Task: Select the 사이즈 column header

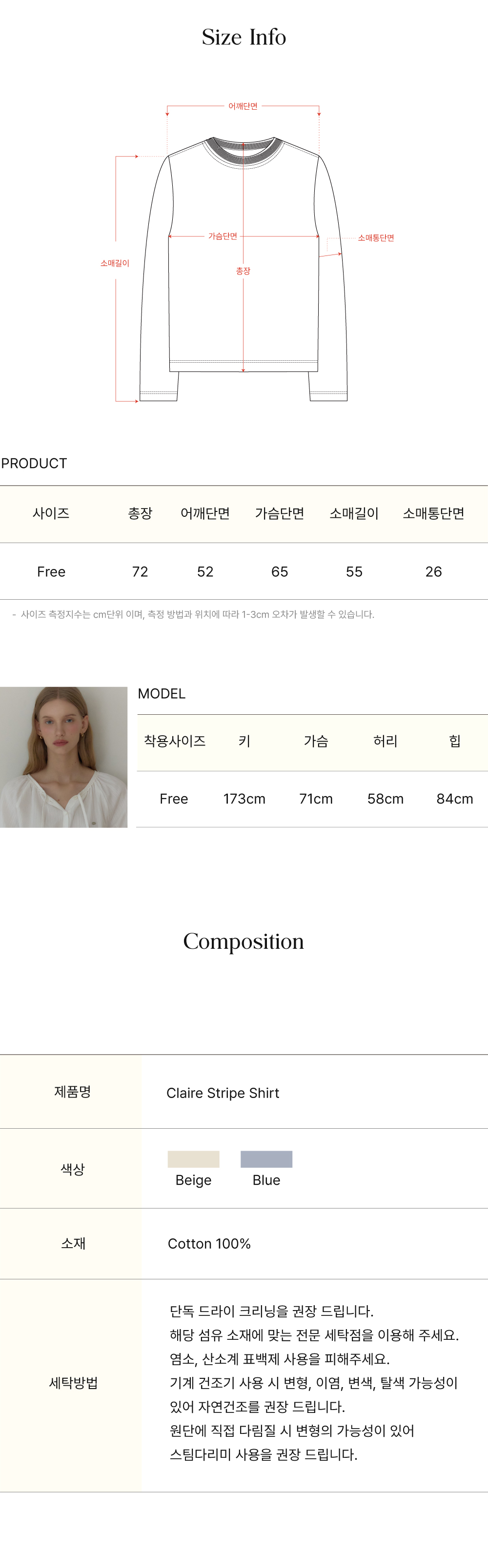Action: (51, 513)
